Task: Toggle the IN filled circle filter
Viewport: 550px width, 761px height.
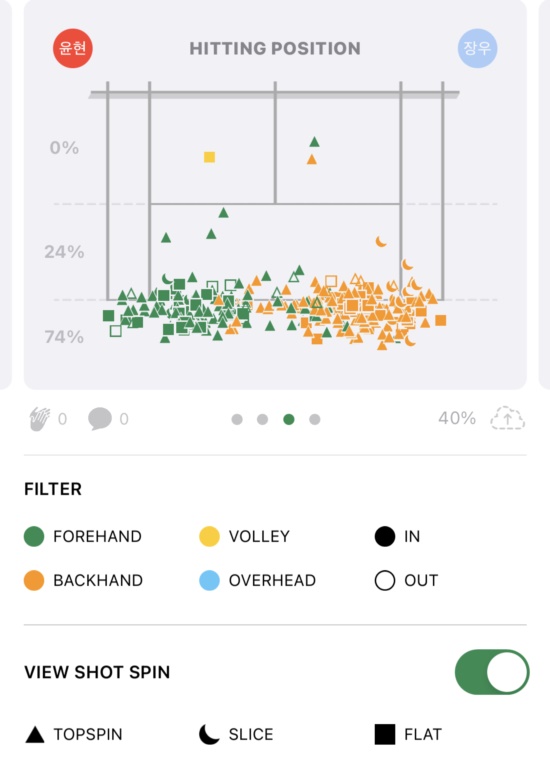Action: click(x=384, y=536)
